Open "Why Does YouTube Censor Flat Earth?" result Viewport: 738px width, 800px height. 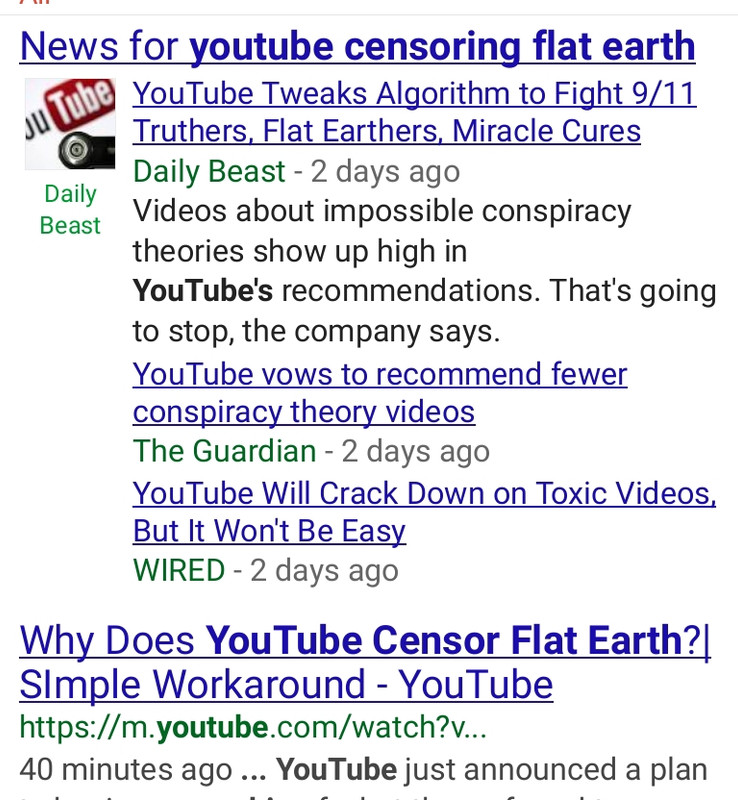coord(365,640)
